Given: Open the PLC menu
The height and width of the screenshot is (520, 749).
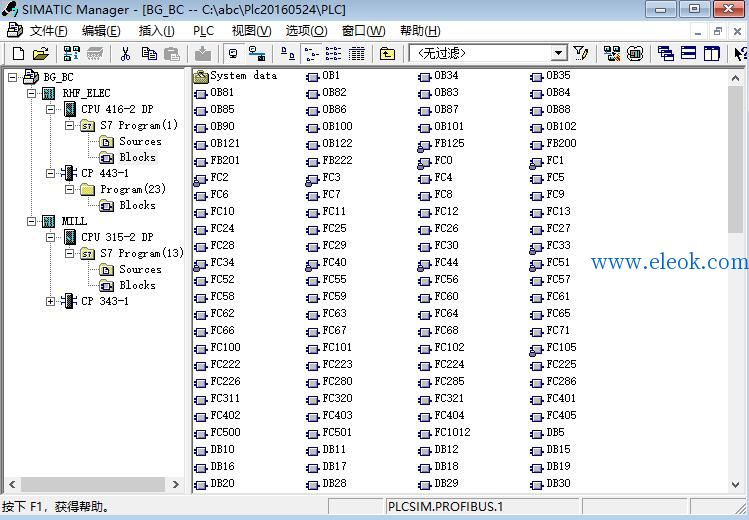Looking at the screenshot, I should pyautogui.click(x=203, y=31).
